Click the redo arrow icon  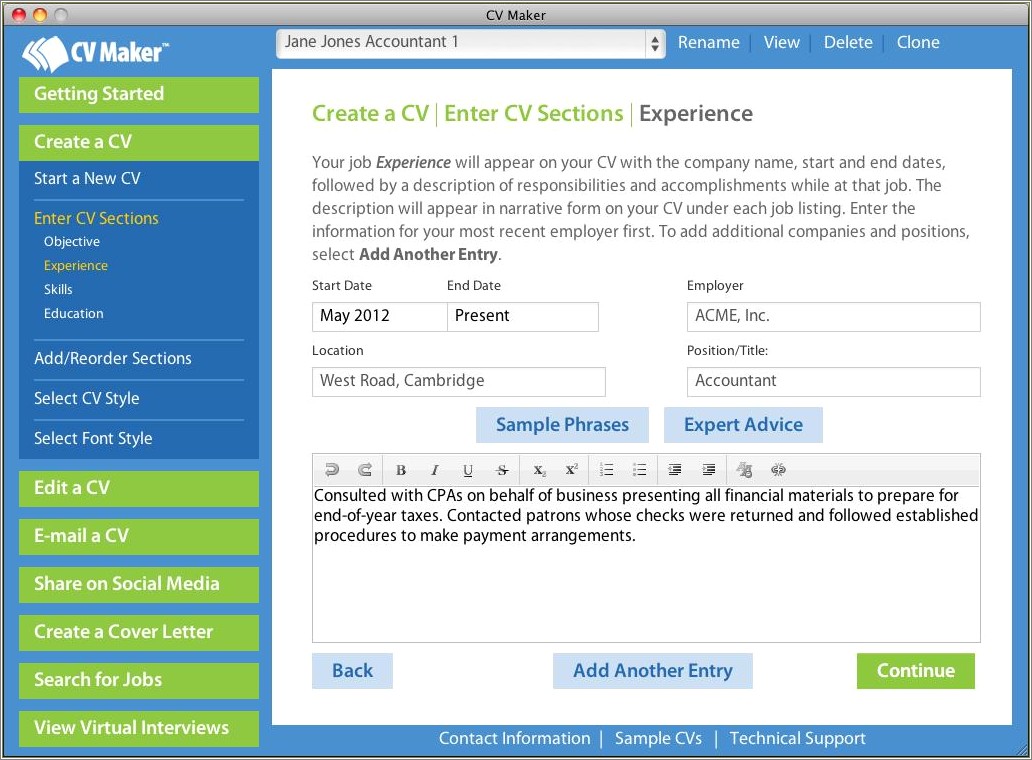pyautogui.click(x=365, y=470)
